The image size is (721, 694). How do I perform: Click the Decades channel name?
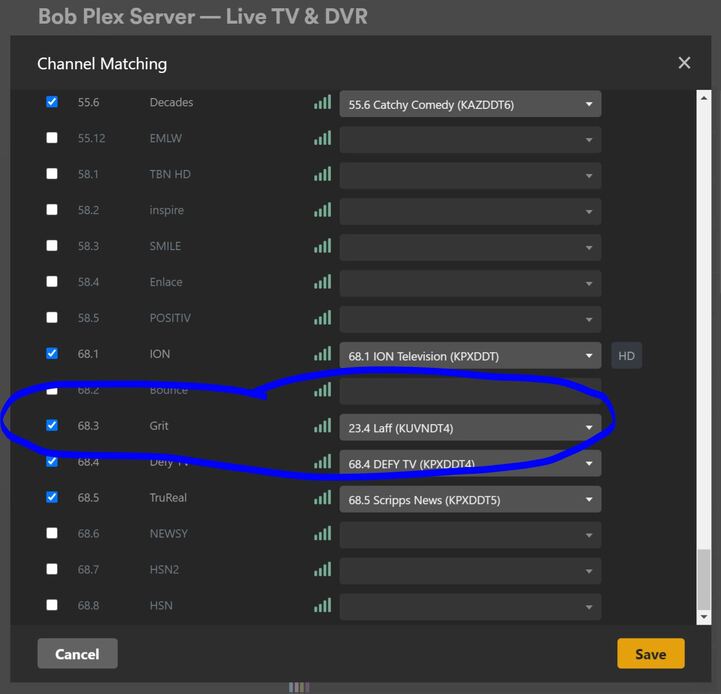point(171,102)
